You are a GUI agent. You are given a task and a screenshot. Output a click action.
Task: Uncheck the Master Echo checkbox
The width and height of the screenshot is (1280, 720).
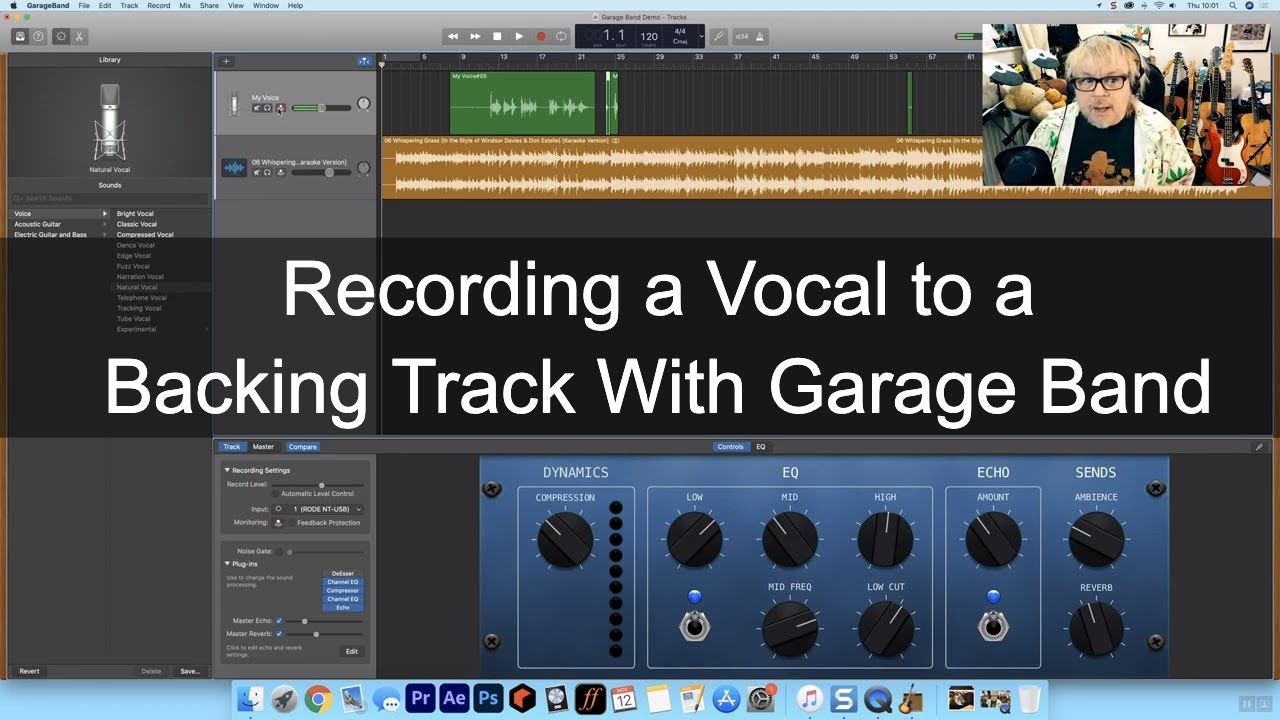(x=279, y=621)
